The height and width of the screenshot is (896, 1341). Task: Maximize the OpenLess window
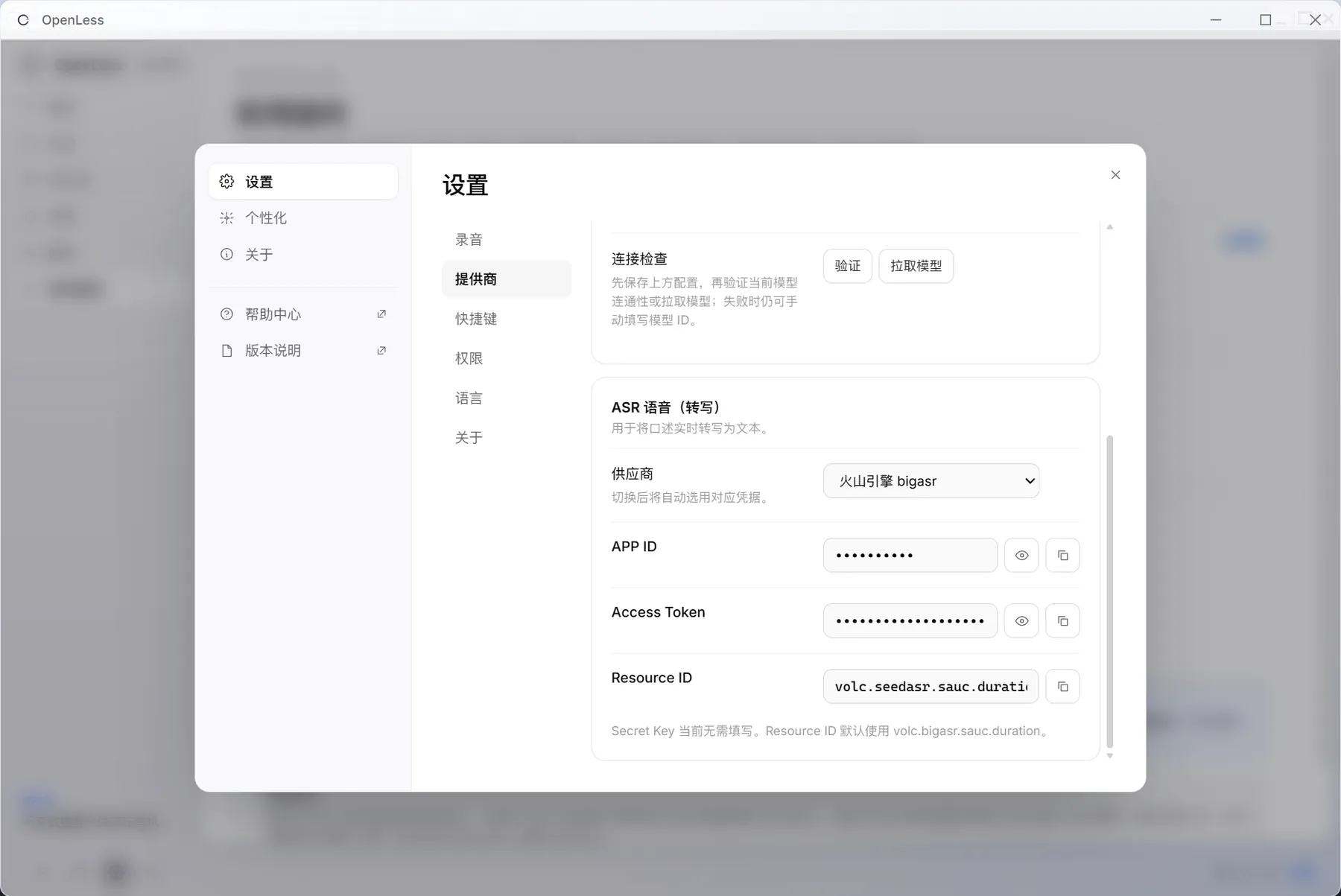point(1265,20)
